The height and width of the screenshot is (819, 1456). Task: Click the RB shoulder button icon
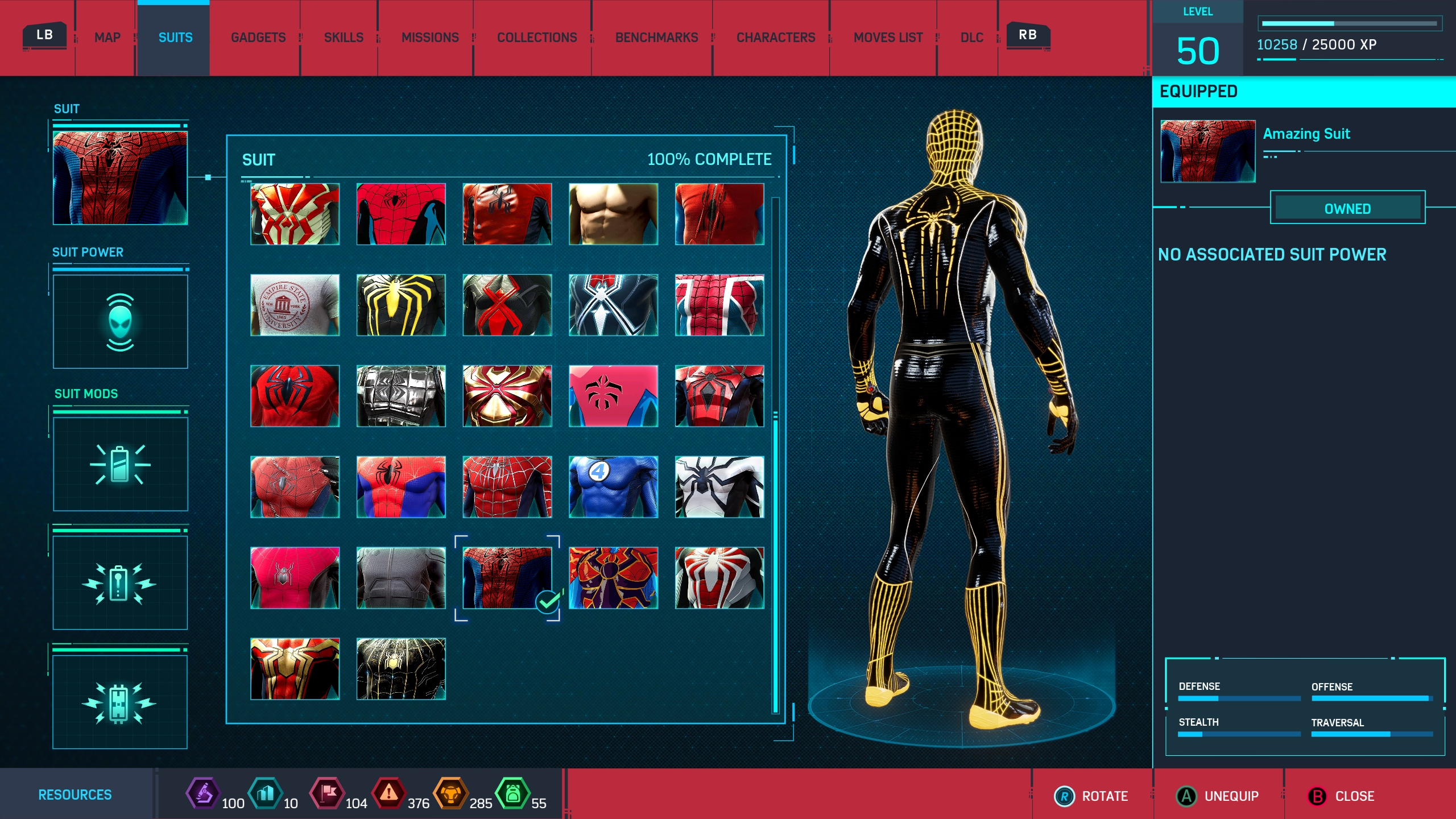(x=1027, y=35)
